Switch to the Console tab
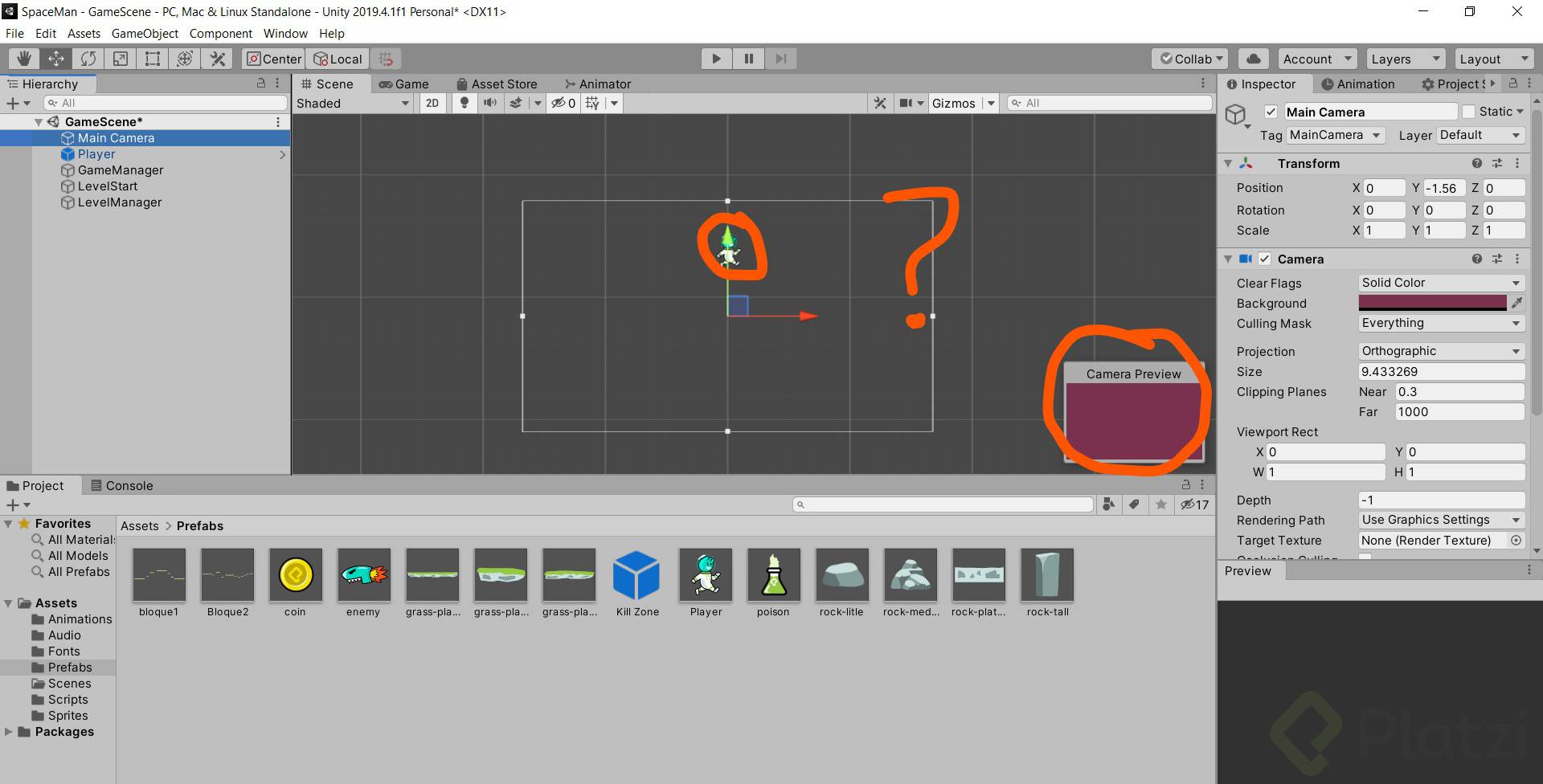 pyautogui.click(x=121, y=485)
